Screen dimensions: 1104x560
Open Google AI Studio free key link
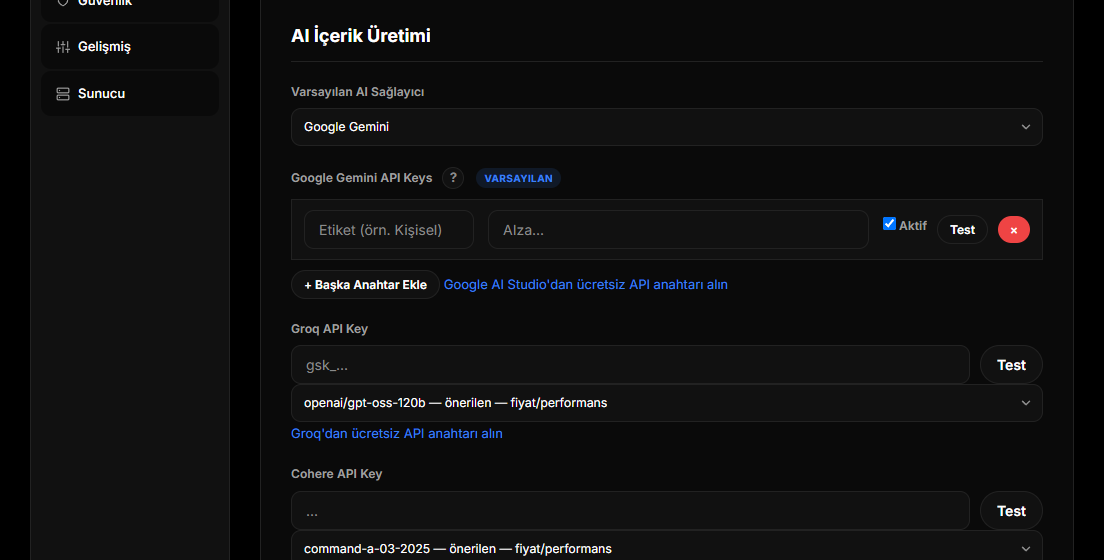point(586,285)
